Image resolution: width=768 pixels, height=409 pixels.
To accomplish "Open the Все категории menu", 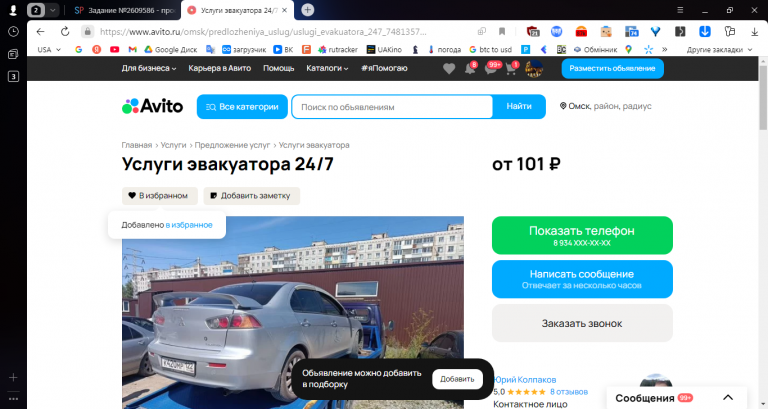I will click(242, 107).
